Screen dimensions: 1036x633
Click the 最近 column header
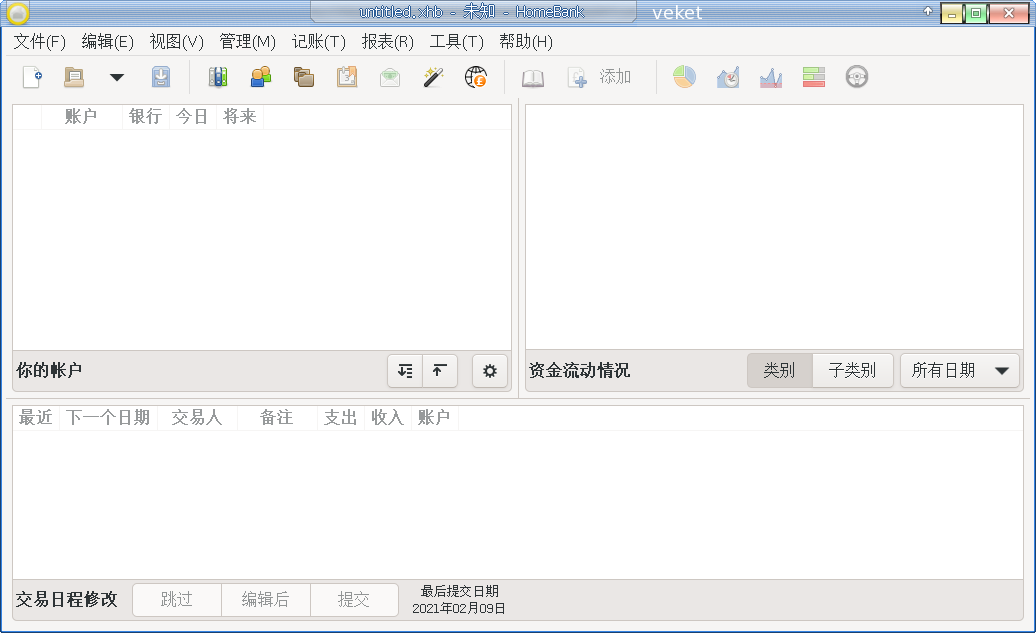[36, 418]
